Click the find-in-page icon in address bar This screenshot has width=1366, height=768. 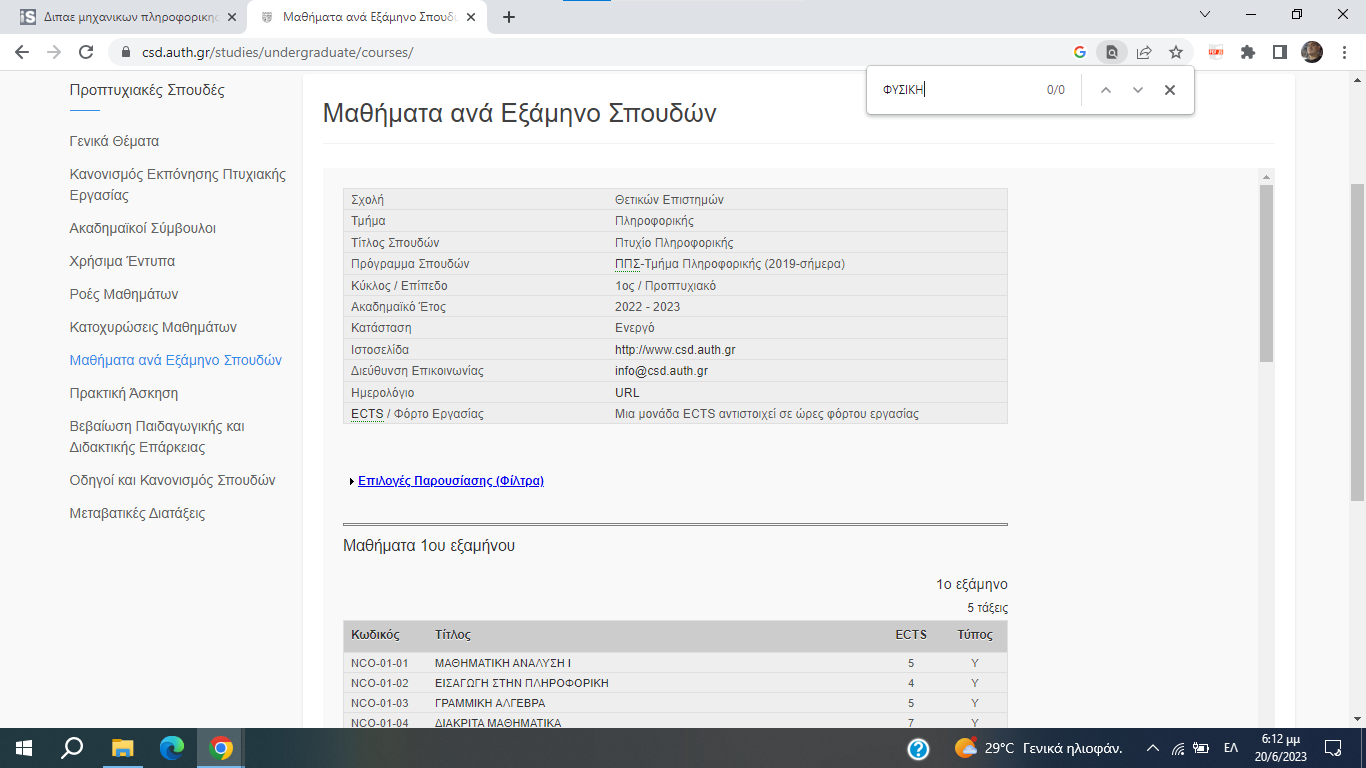coord(1111,53)
